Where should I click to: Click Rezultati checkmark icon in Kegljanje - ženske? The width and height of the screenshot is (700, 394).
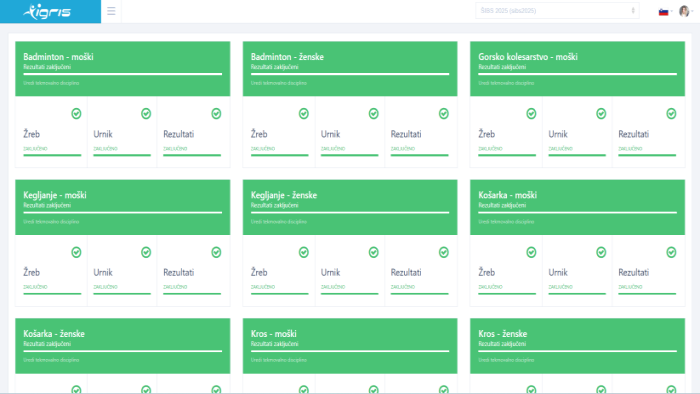(444, 253)
